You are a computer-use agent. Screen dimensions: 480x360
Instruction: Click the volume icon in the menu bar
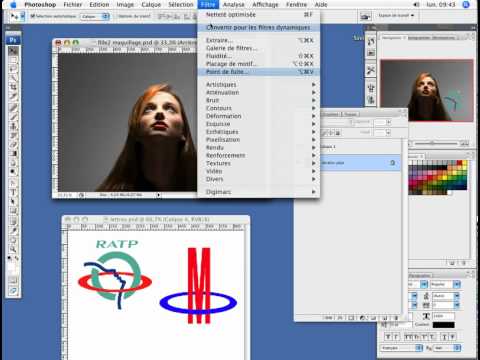(416, 5)
